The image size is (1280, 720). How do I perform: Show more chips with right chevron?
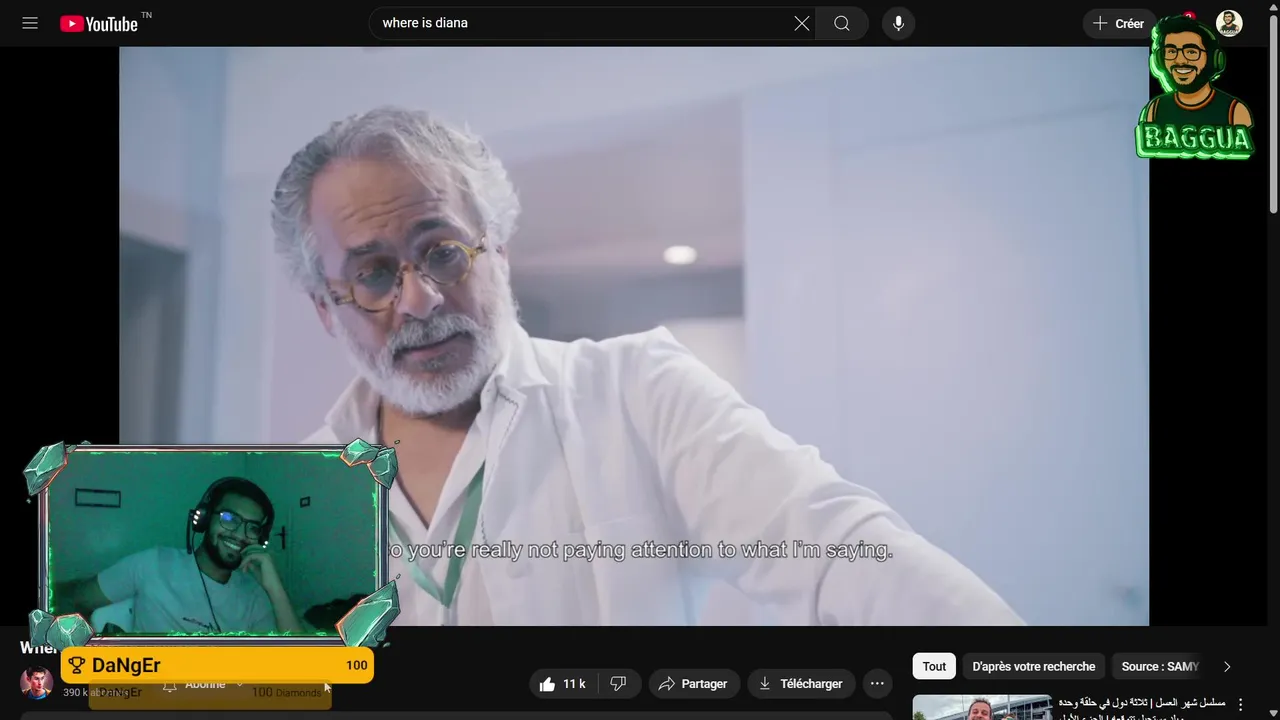click(x=1227, y=666)
